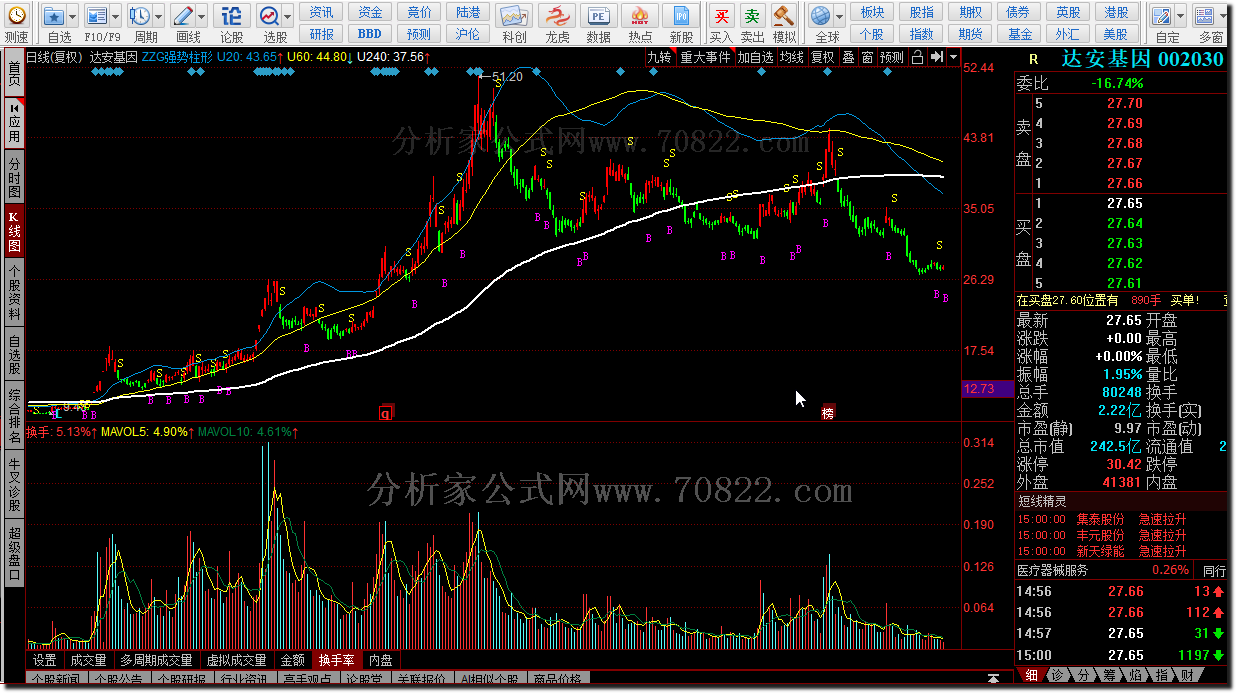Click the red 'q' marker on chart
The height and width of the screenshot is (693, 1237).
[386, 412]
